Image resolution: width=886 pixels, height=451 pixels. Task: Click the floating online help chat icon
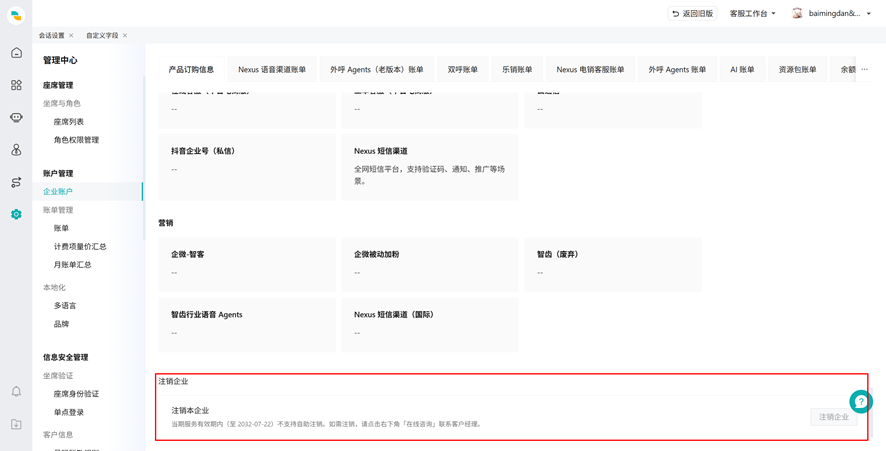tap(861, 401)
